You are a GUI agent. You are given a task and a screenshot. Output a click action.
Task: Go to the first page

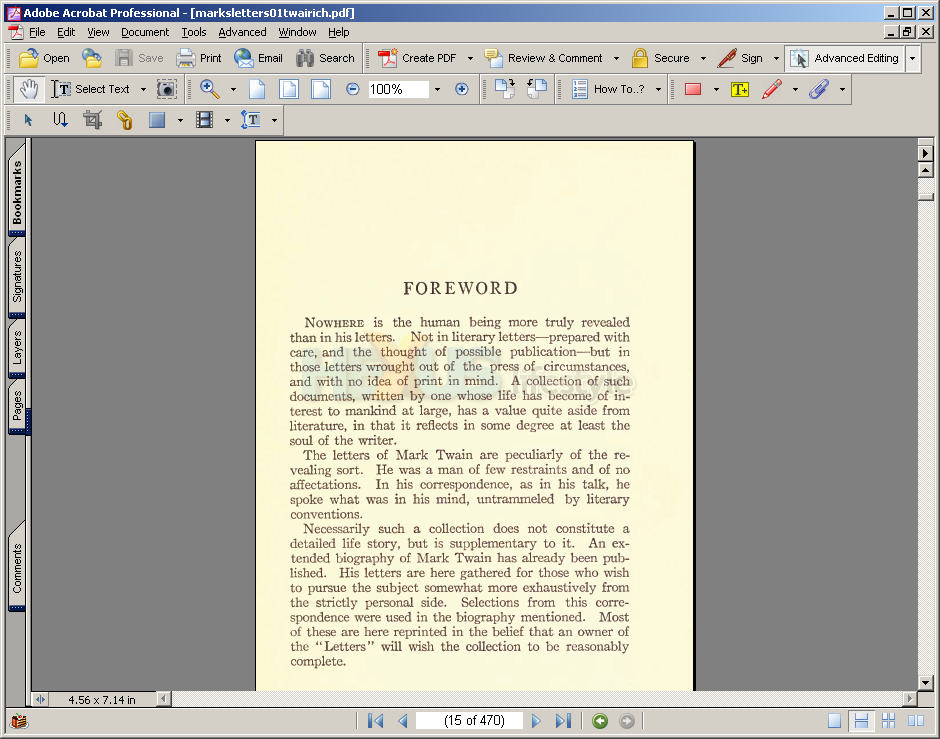pyautogui.click(x=375, y=720)
